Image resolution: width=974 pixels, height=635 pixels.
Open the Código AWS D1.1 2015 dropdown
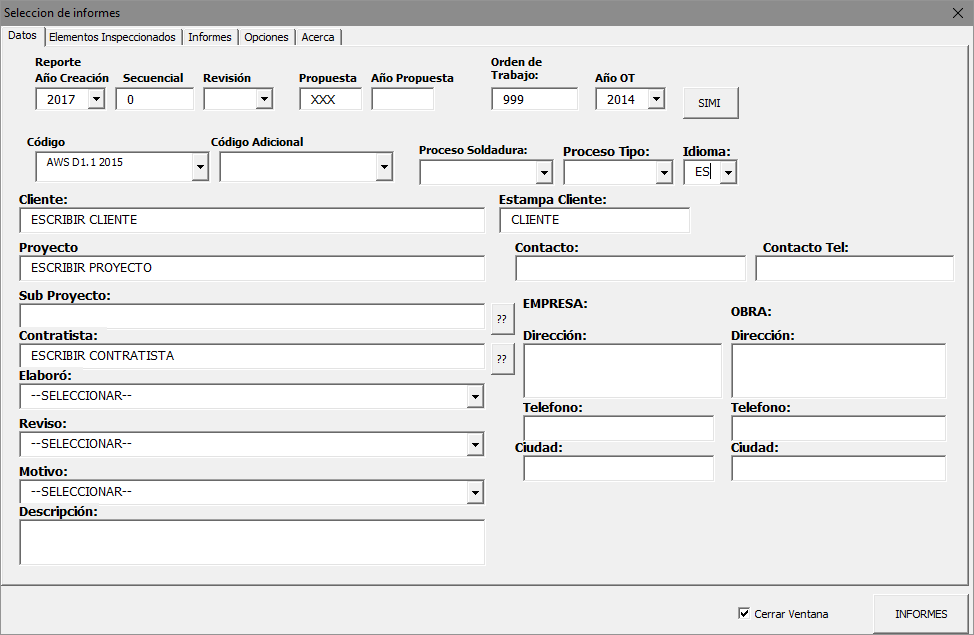200,167
